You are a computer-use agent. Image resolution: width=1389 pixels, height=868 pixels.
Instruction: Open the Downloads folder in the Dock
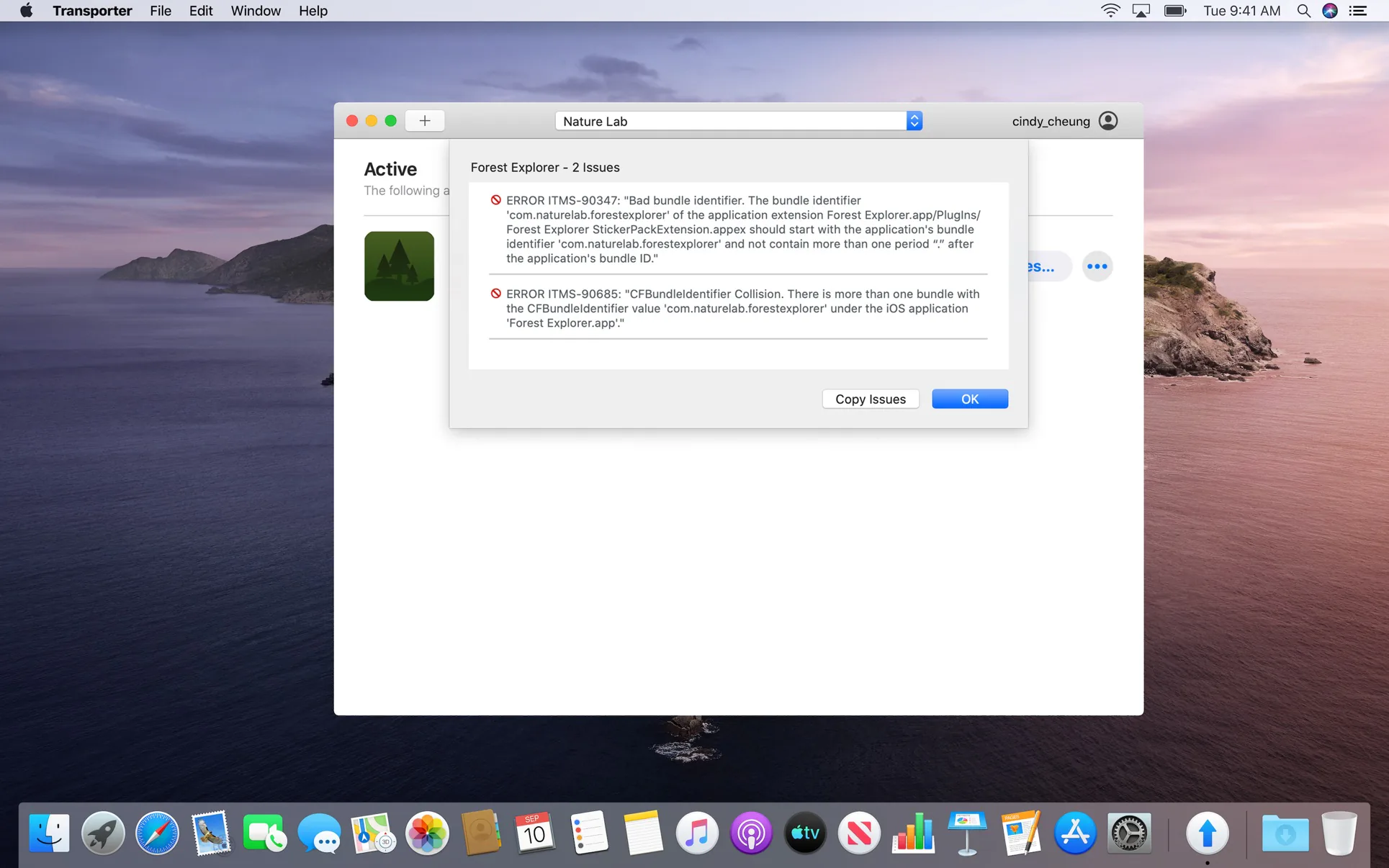point(1285,833)
